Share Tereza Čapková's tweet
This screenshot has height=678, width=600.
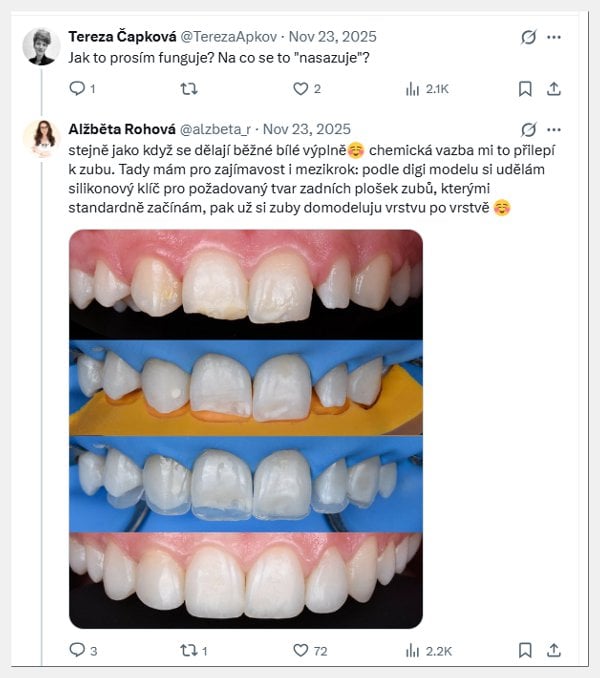pos(554,89)
